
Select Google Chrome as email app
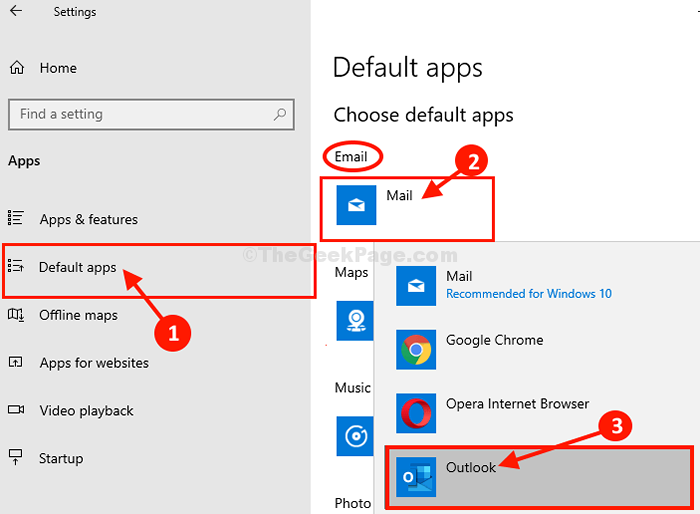[495, 340]
